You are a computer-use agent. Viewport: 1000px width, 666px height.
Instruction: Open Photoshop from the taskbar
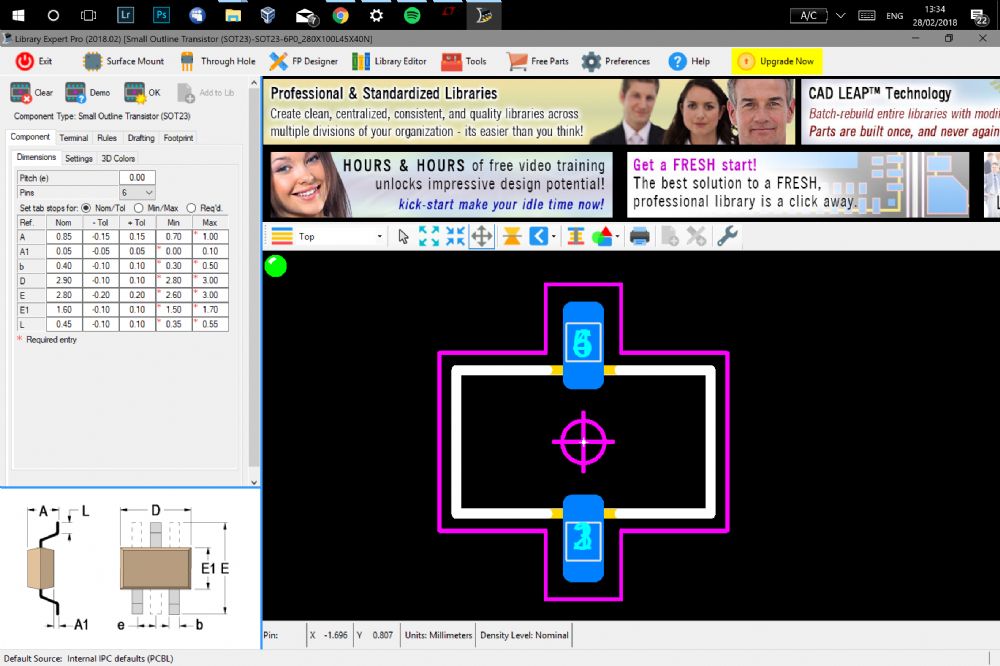[x=161, y=15]
